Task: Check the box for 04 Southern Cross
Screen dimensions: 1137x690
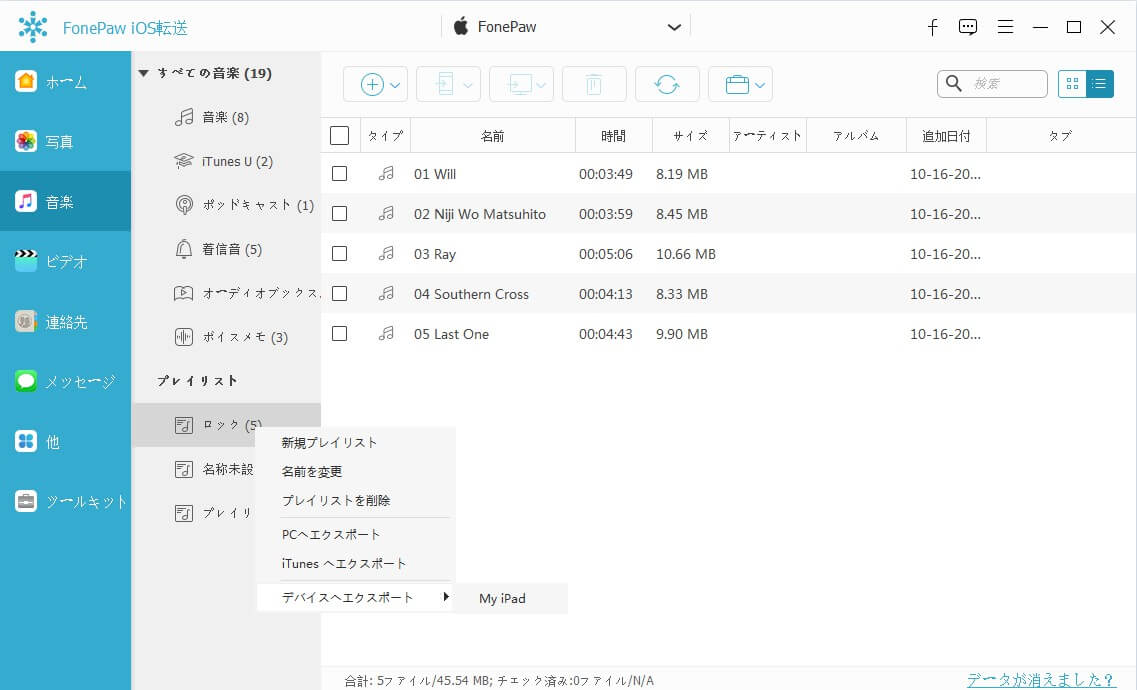Action: coord(339,294)
